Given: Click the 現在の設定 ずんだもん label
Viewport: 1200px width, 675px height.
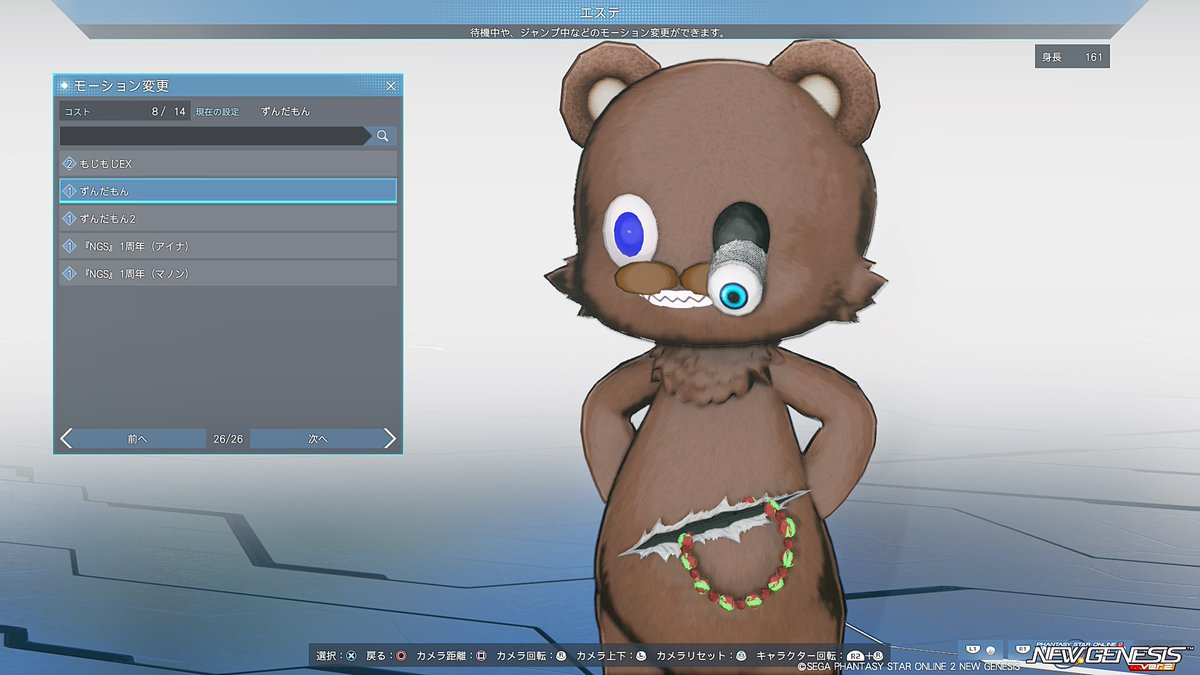Looking at the screenshot, I should click(253, 111).
